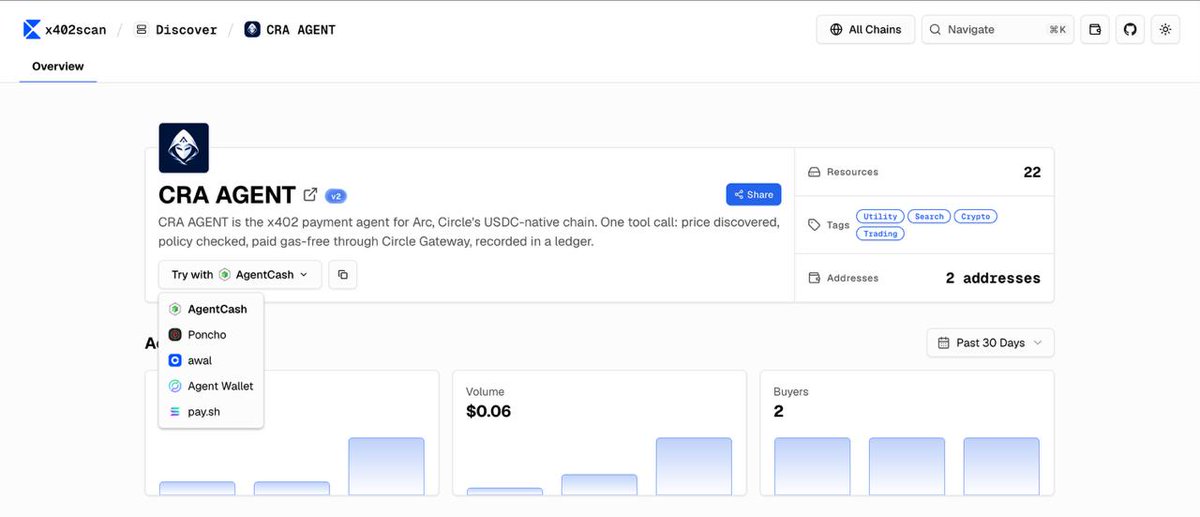Screen dimensions: 1200x517
Task: Click the globe icon in All Chains
Action: 836,30
